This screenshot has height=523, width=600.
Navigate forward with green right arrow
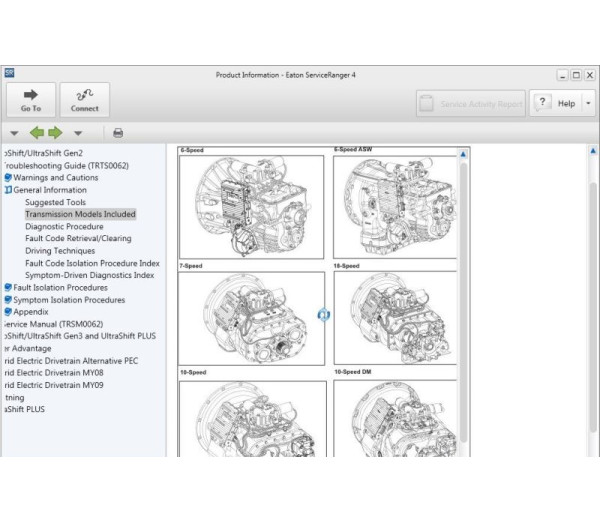click(55, 132)
